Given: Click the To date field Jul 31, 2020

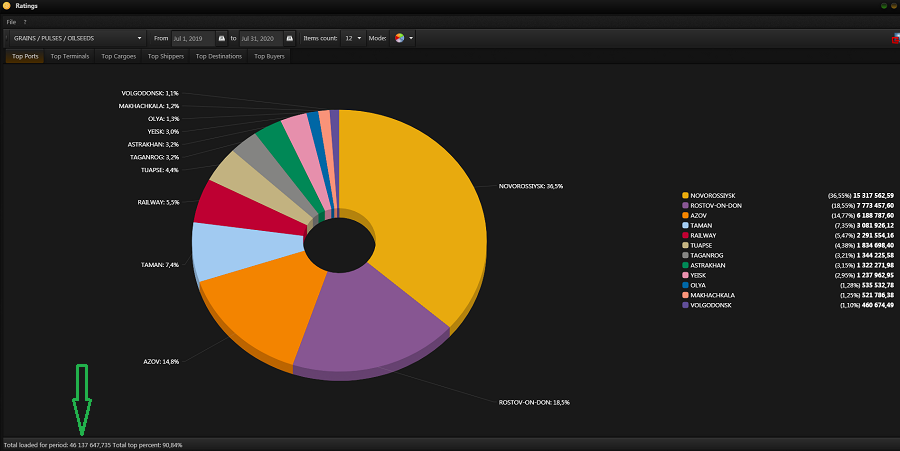Looking at the screenshot, I should (262, 38).
